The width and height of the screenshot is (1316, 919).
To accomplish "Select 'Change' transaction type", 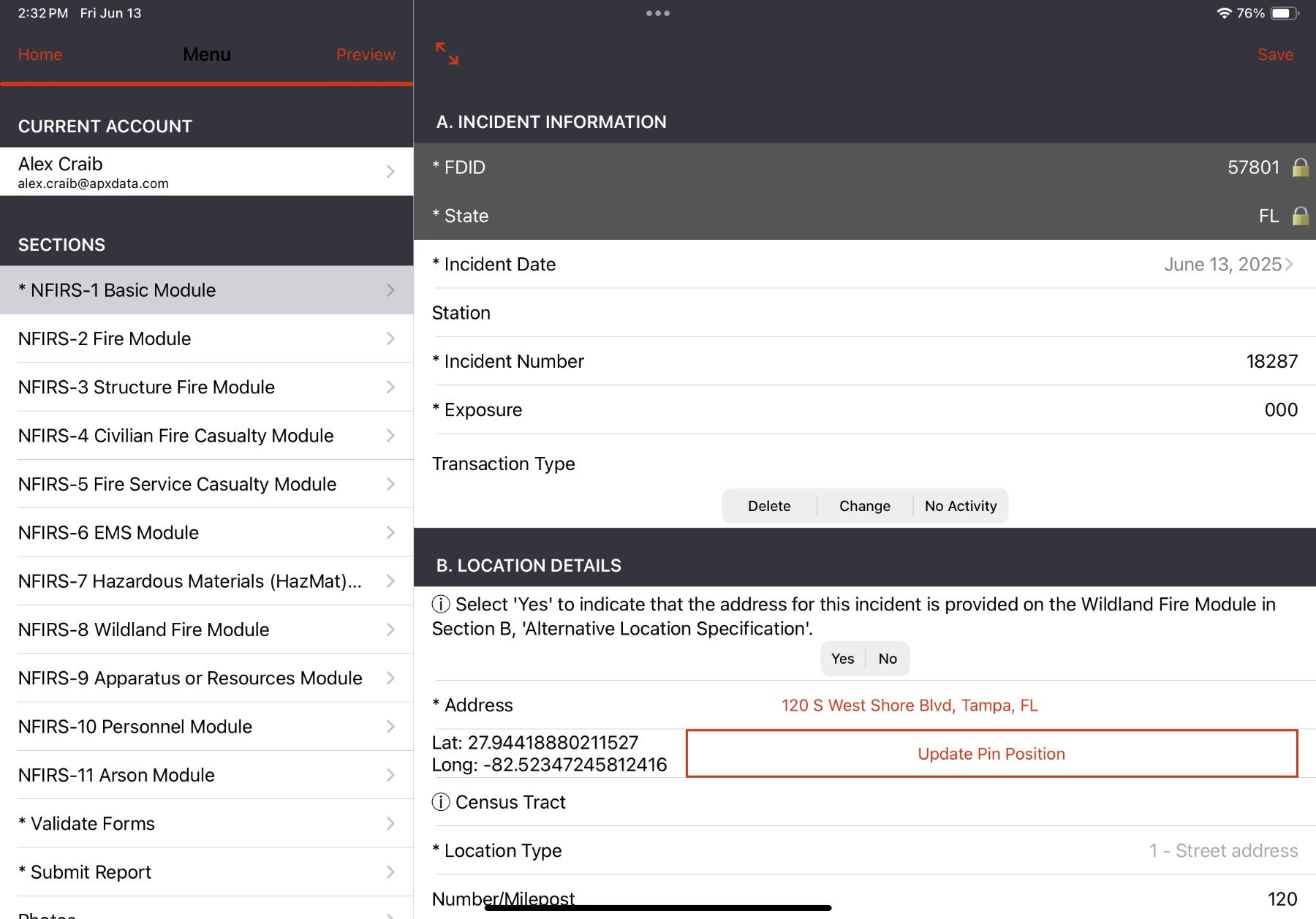I will 864,505.
